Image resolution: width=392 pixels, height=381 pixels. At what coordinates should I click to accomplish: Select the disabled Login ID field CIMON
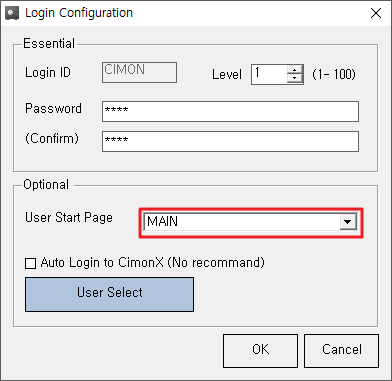(x=139, y=72)
